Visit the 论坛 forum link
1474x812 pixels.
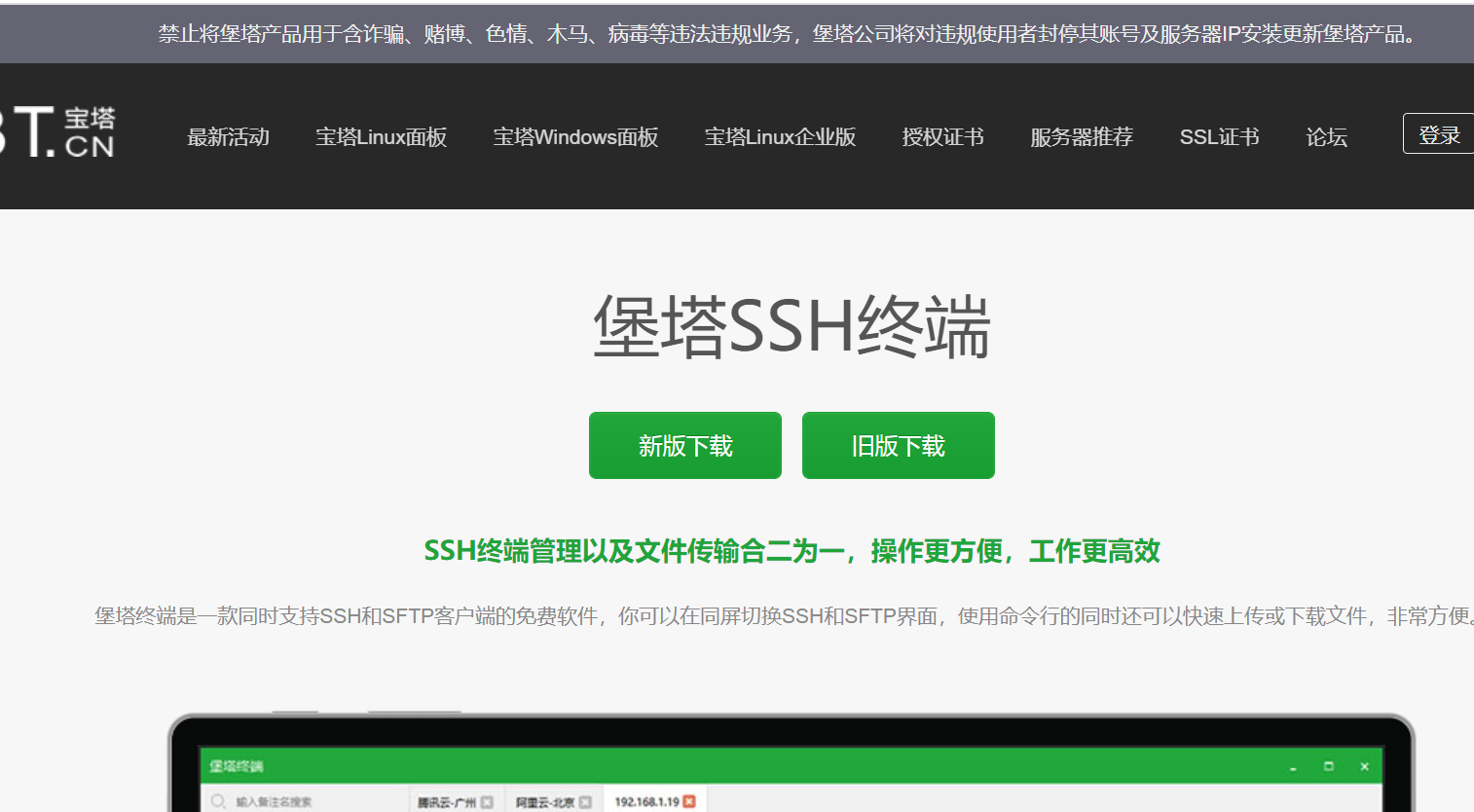(x=1326, y=137)
